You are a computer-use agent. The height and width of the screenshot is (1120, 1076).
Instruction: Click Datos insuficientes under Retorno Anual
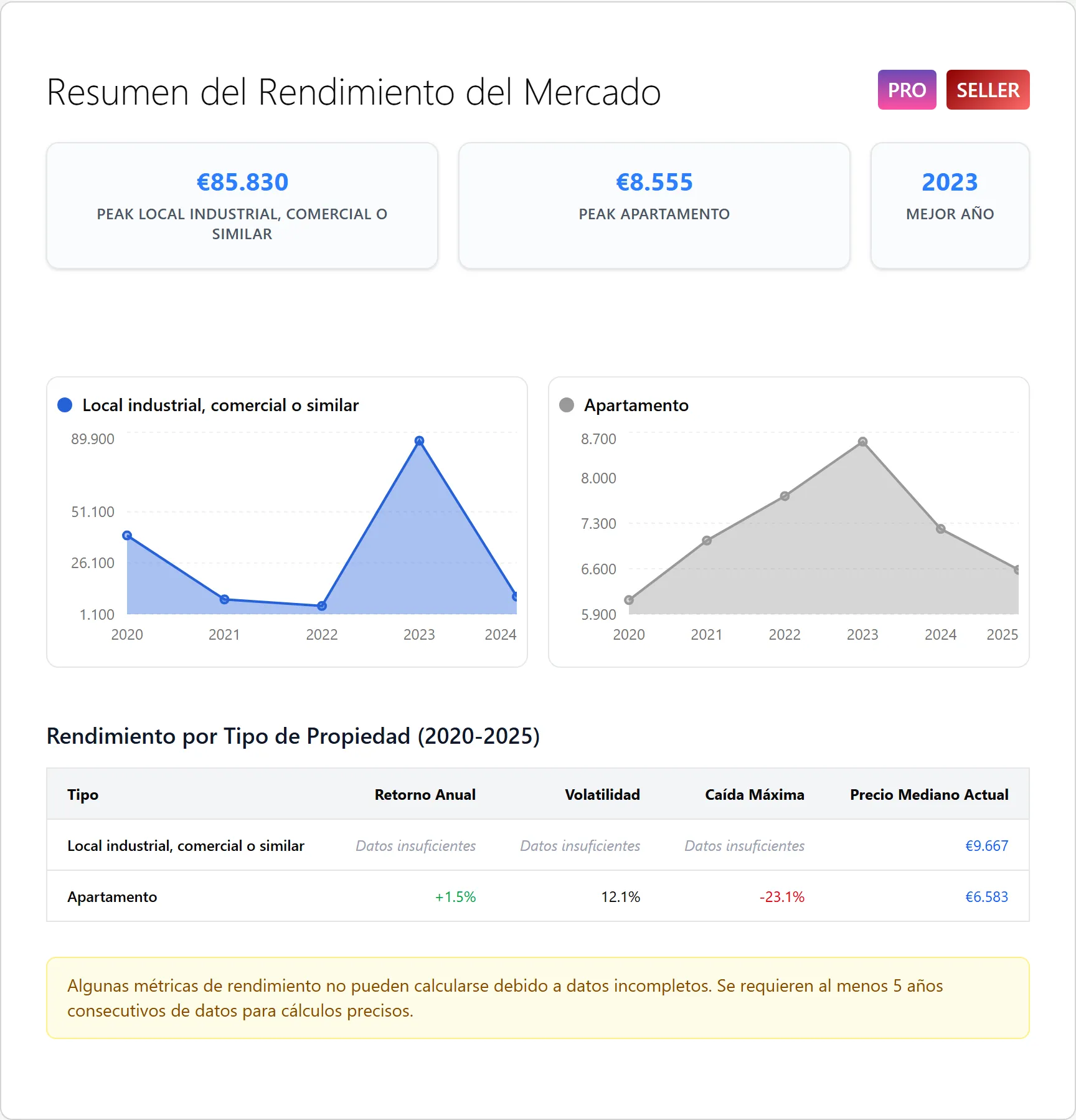pos(416,846)
